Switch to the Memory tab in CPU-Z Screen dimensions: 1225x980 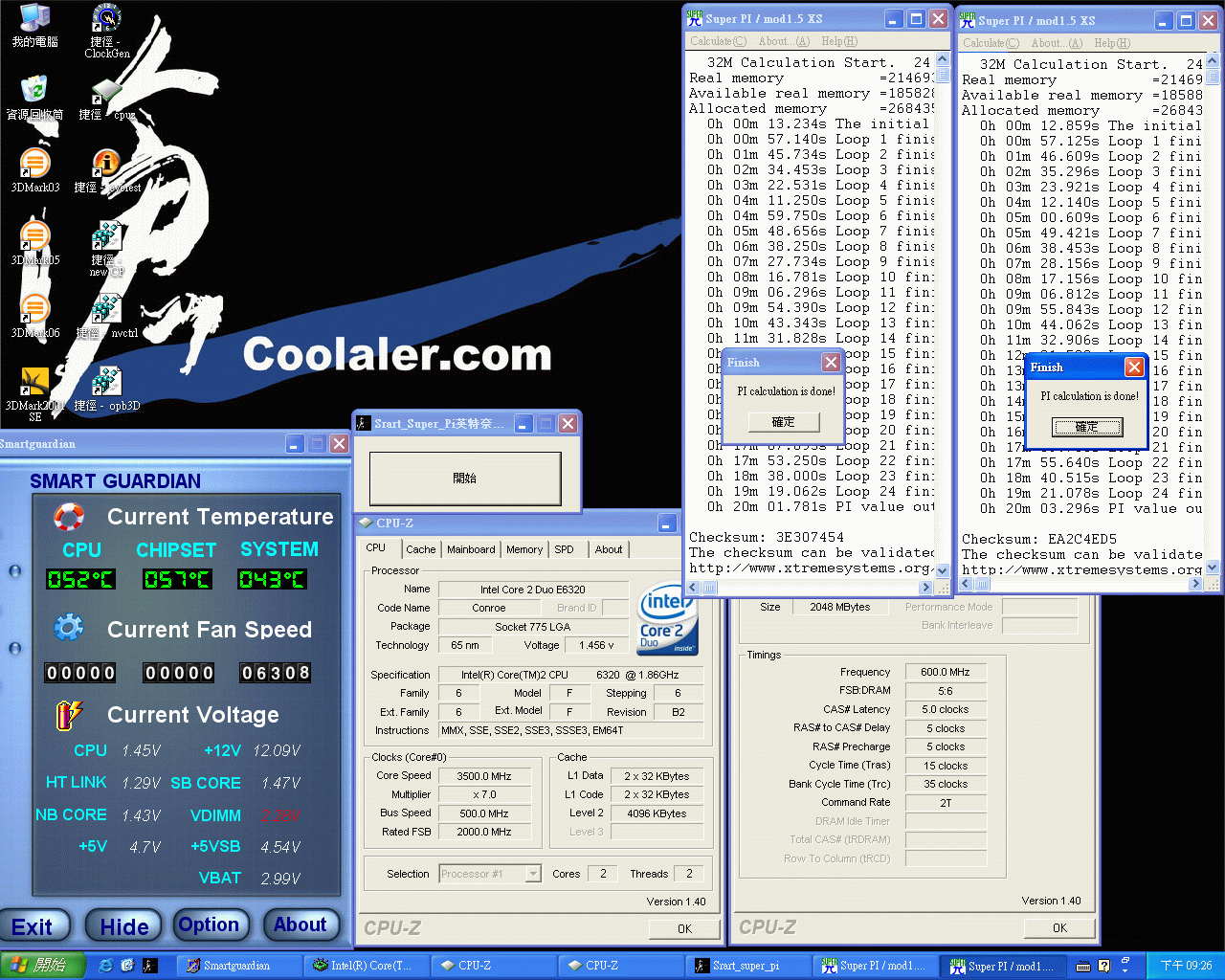coord(524,549)
